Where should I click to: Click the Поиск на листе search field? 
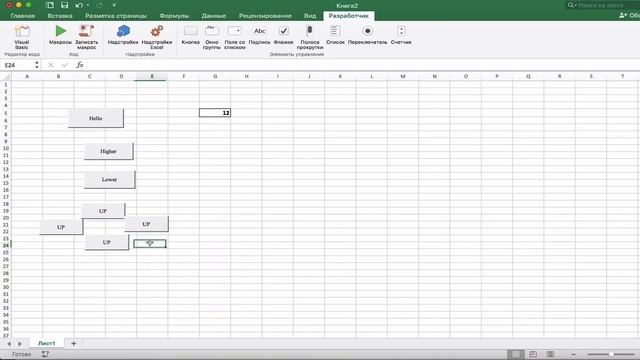pyautogui.click(x=602, y=5)
